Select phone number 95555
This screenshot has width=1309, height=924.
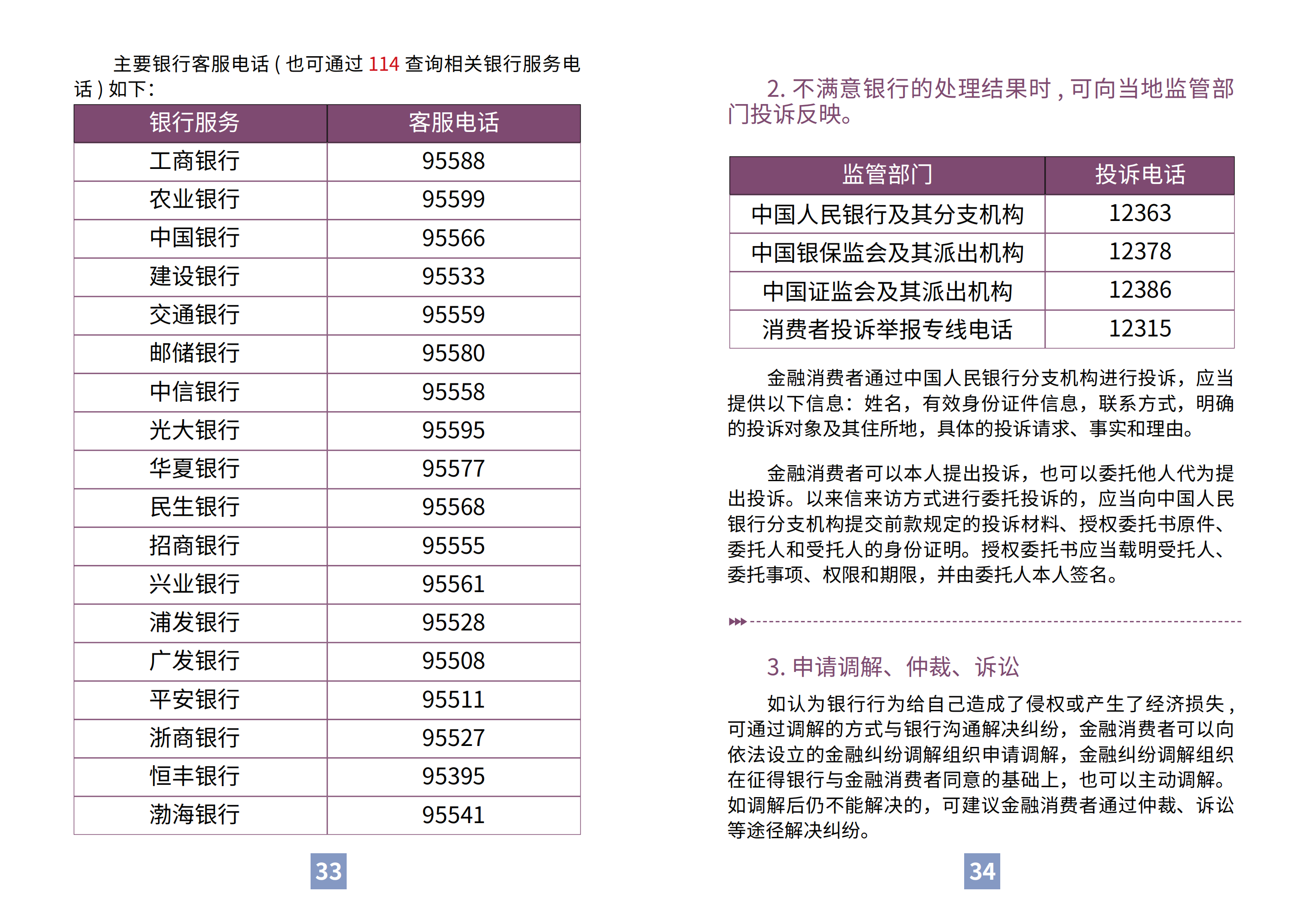[x=453, y=546]
